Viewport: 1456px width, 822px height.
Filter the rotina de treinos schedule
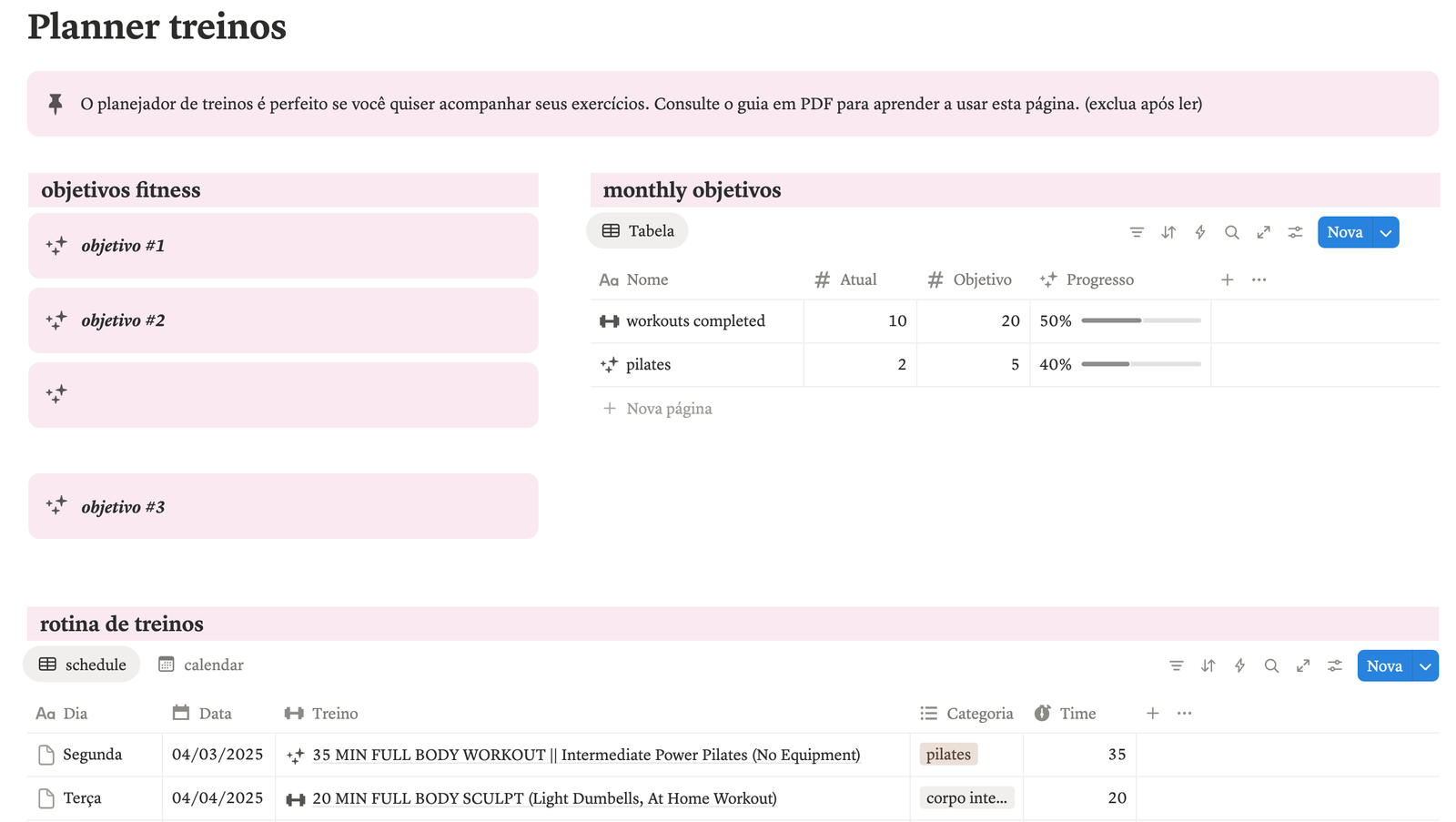(x=1176, y=666)
